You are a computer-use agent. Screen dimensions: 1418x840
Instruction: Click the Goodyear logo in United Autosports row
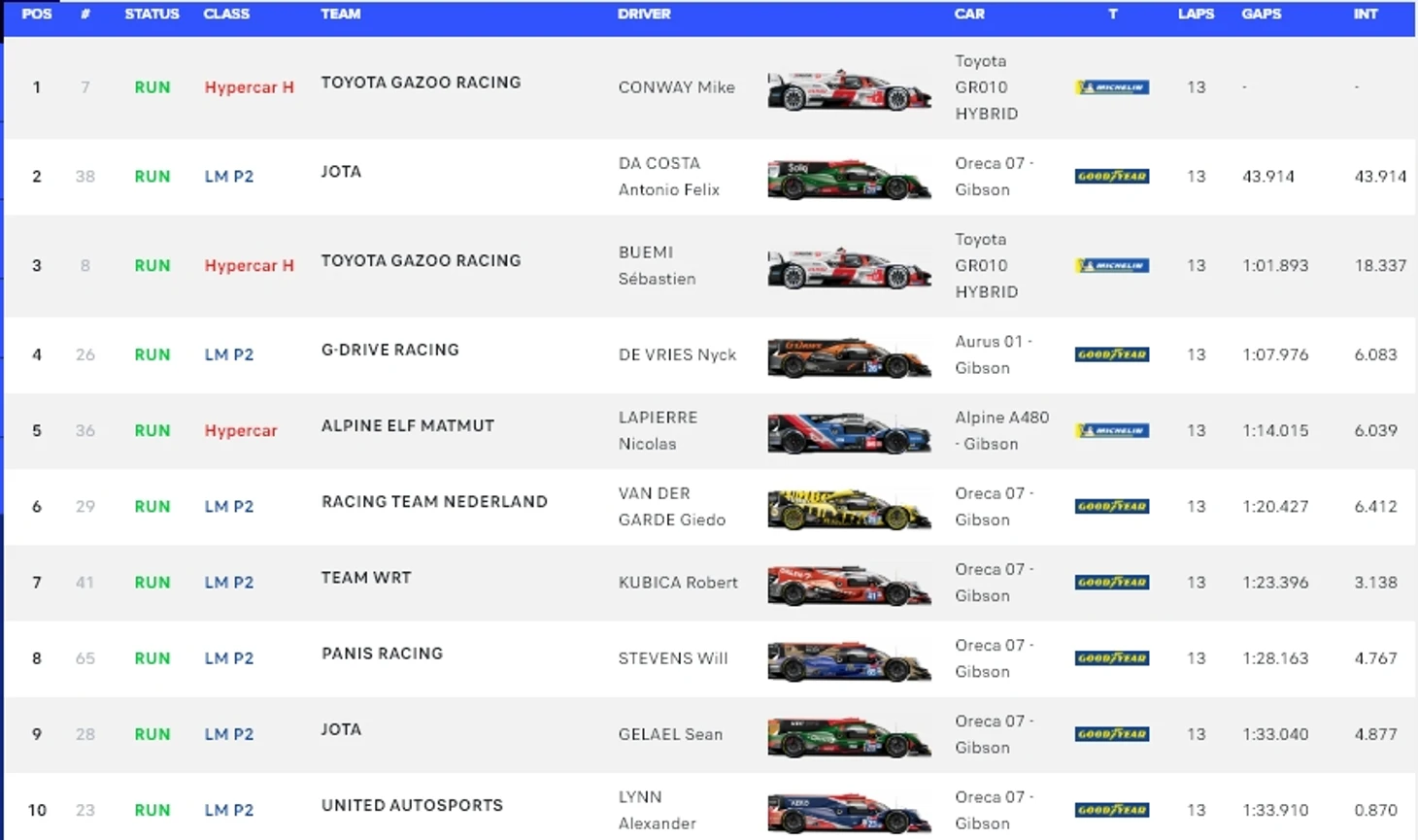click(1112, 810)
